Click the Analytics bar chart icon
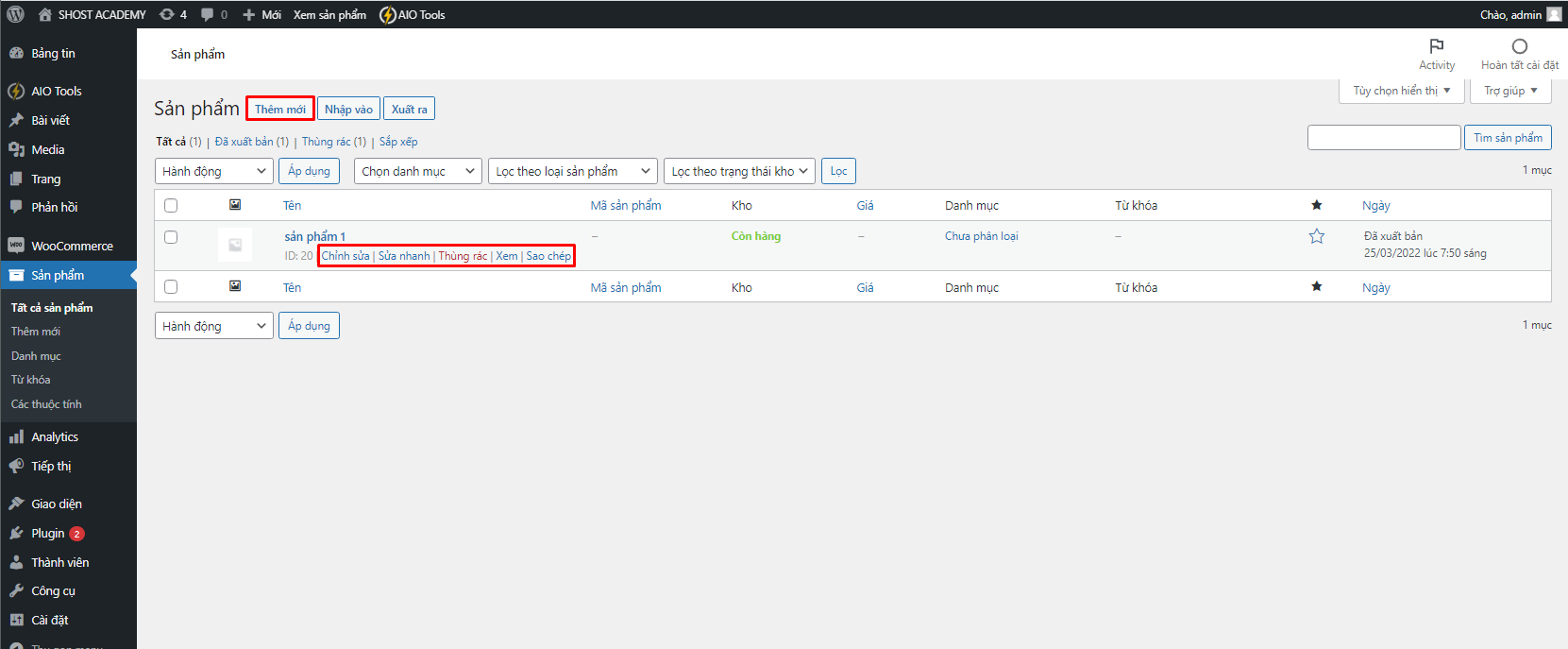Screen dimensions: 1568x649 point(16,436)
